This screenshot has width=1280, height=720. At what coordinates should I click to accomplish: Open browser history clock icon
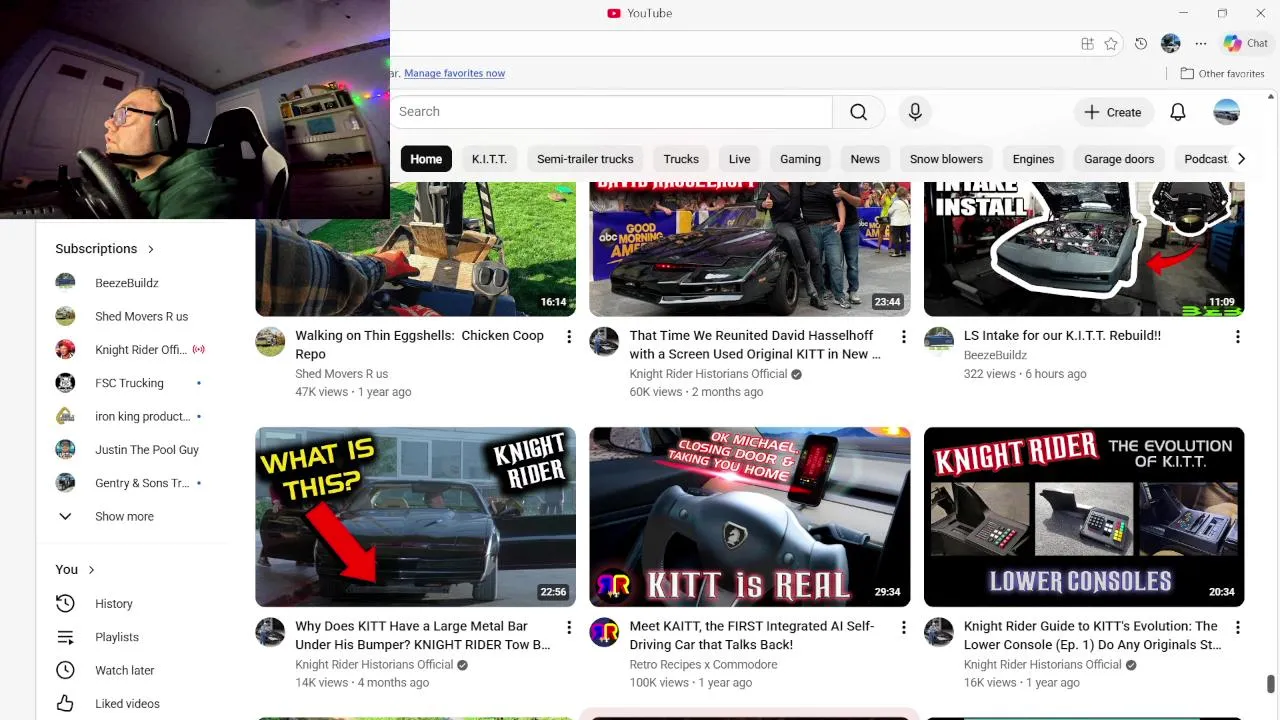coord(1141,44)
